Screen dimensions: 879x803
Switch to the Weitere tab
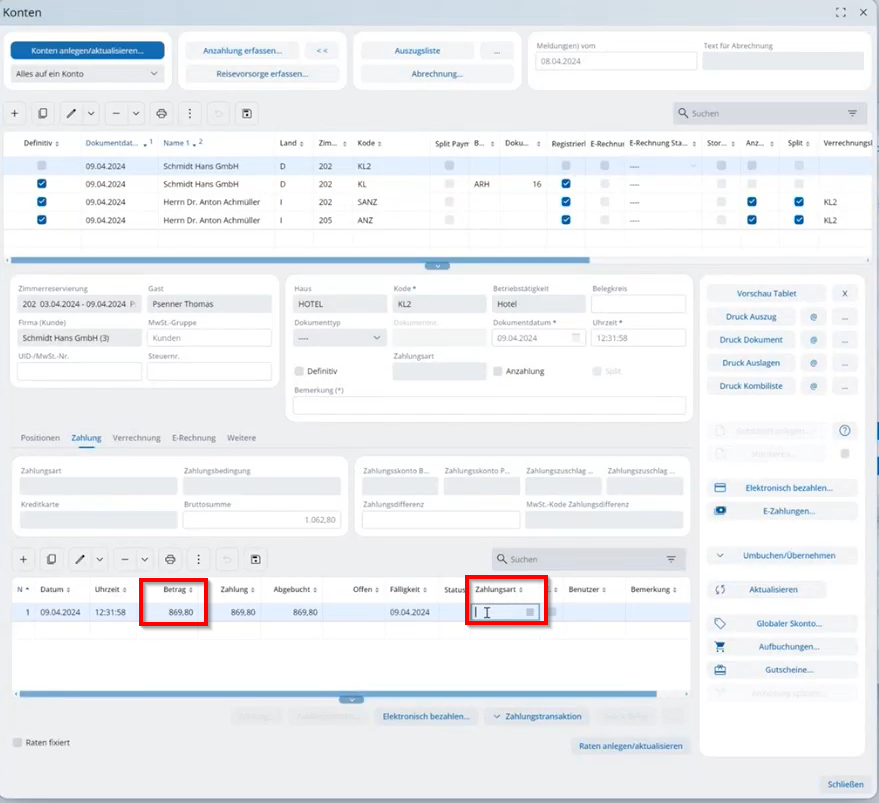pyautogui.click(x=242, y=438)
